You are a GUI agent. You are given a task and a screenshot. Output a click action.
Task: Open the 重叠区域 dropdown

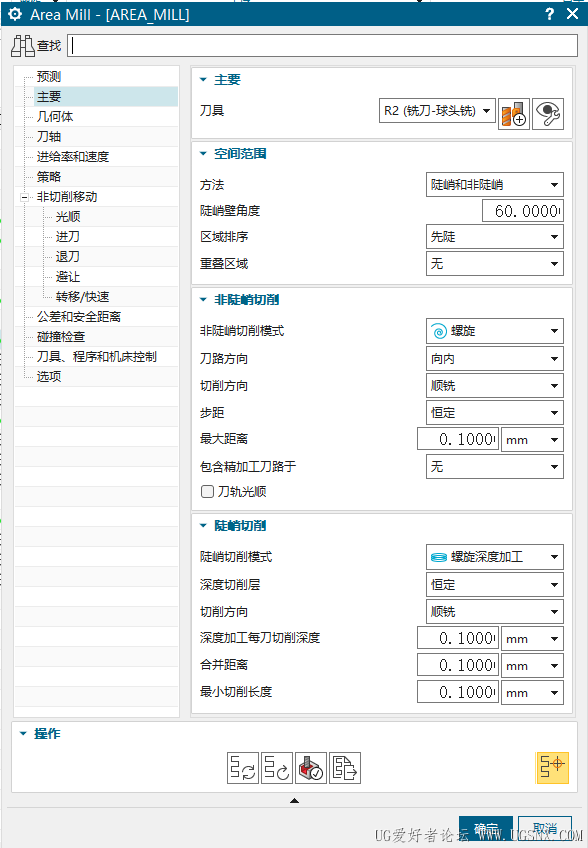tap(494, 264)
